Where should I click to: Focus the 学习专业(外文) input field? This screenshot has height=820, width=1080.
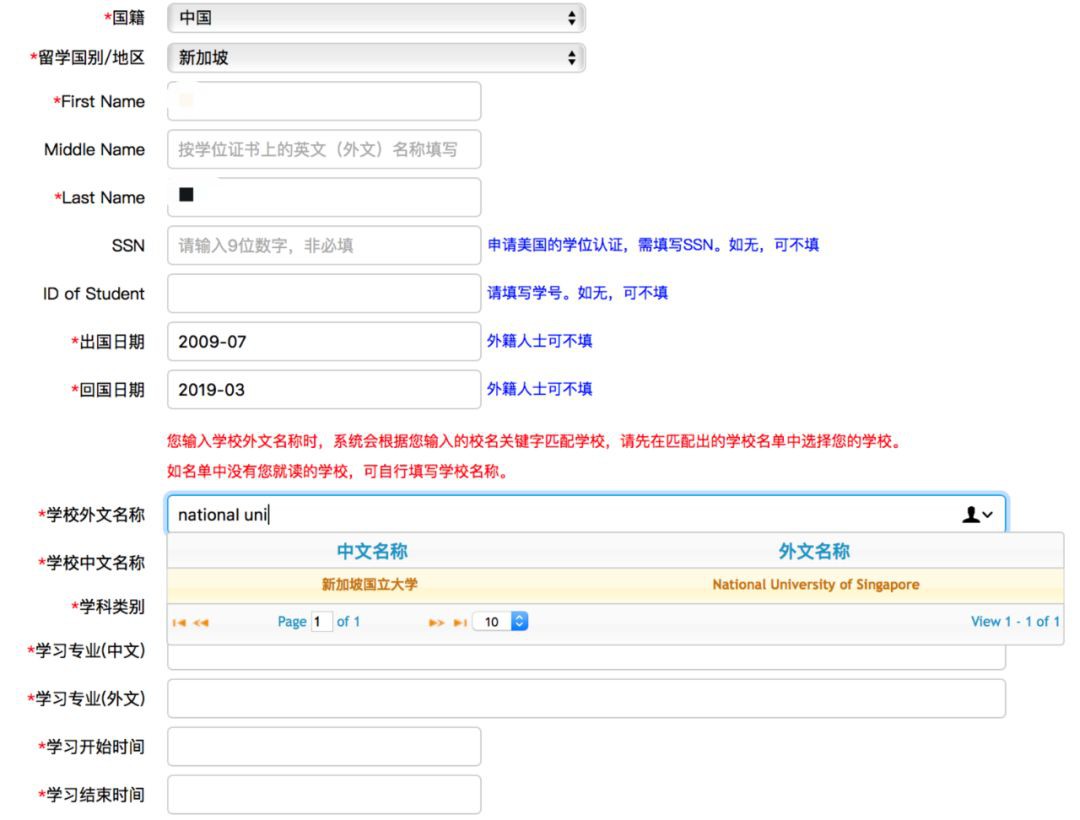586,699
